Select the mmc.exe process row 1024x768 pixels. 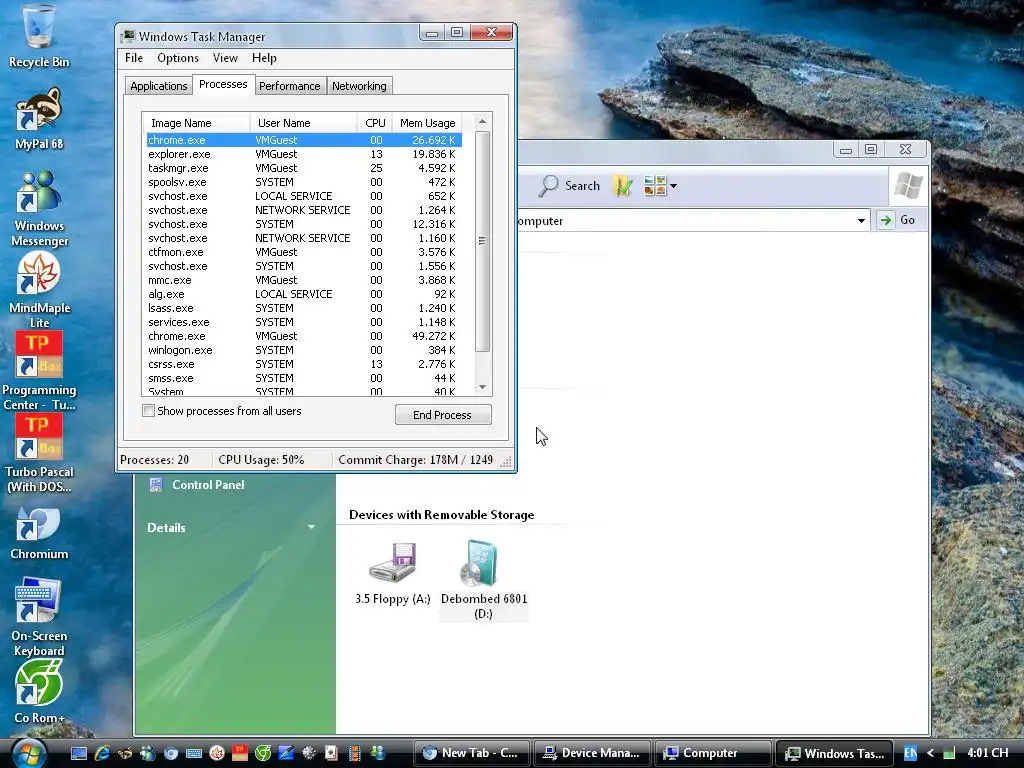[x=304, y=280]
